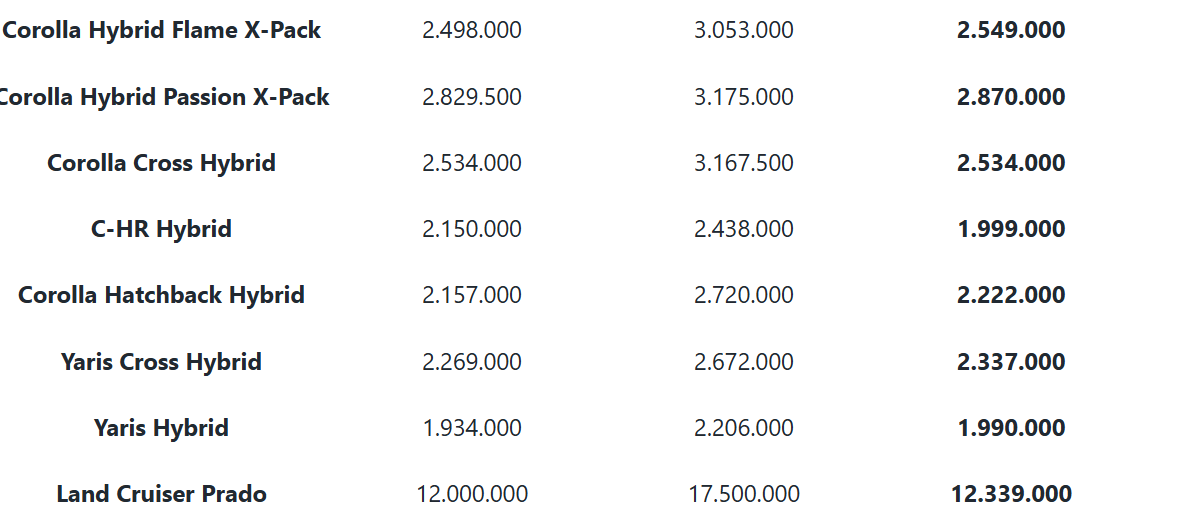The height and width of the screenshot is (532, 1196).
Task: Click the Corolla Hatchback Hybrid model name
Action: tap(162, 295)
